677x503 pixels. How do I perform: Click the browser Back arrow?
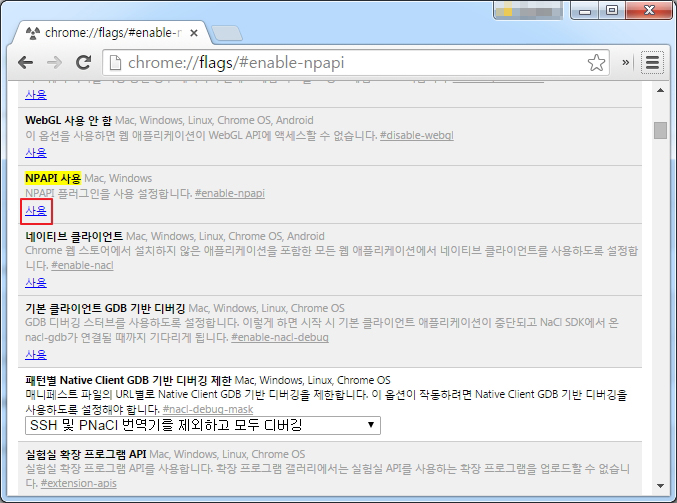pos(24,62)
